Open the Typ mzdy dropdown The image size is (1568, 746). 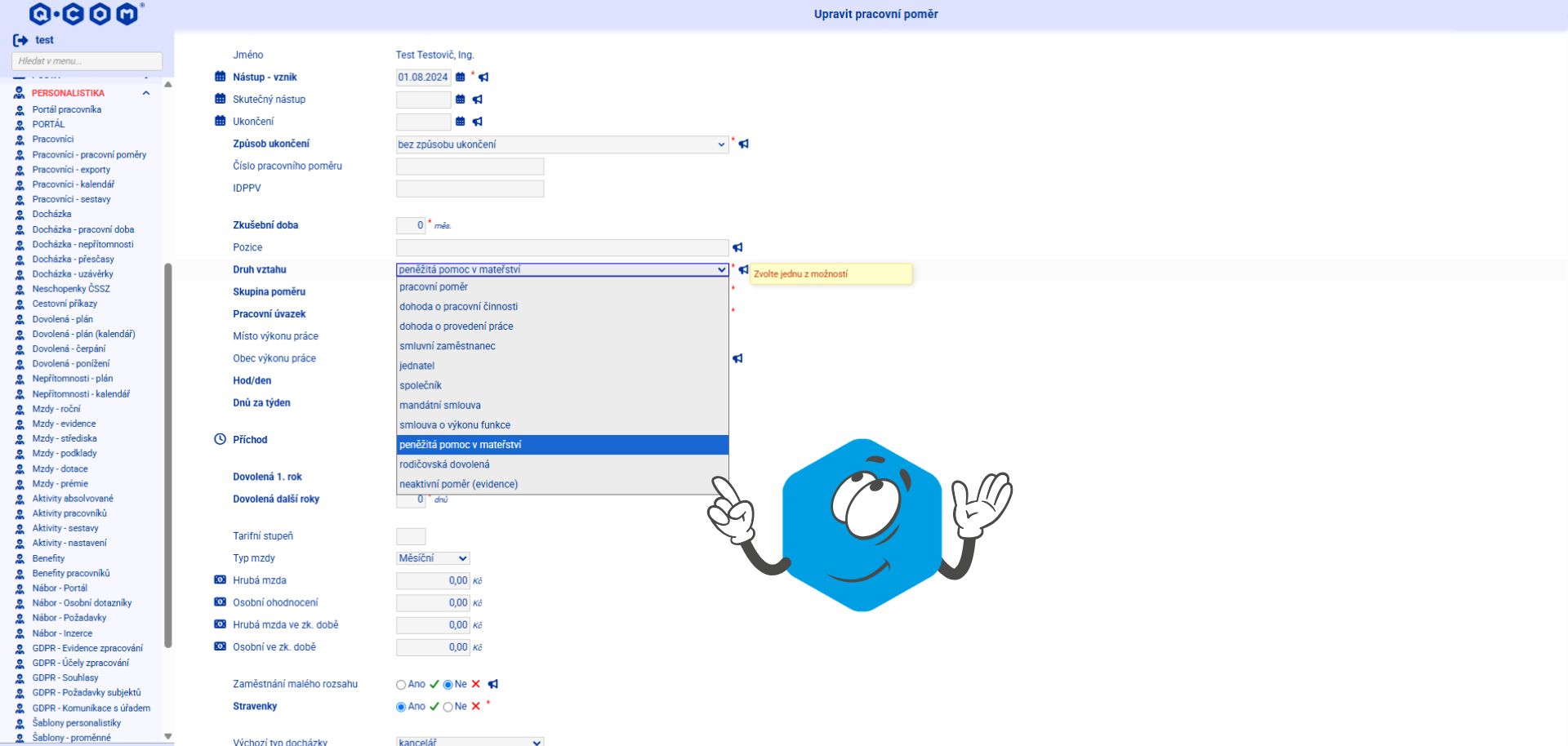coord(433,558)
